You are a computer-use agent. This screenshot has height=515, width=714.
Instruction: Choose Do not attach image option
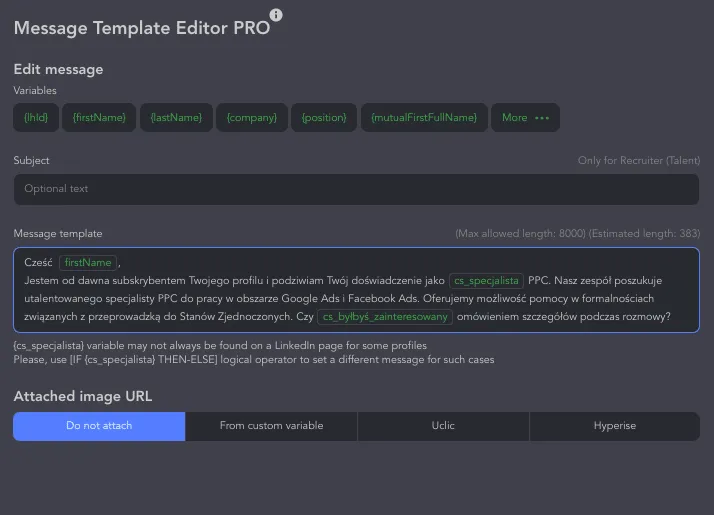click(x=99, y=426)
